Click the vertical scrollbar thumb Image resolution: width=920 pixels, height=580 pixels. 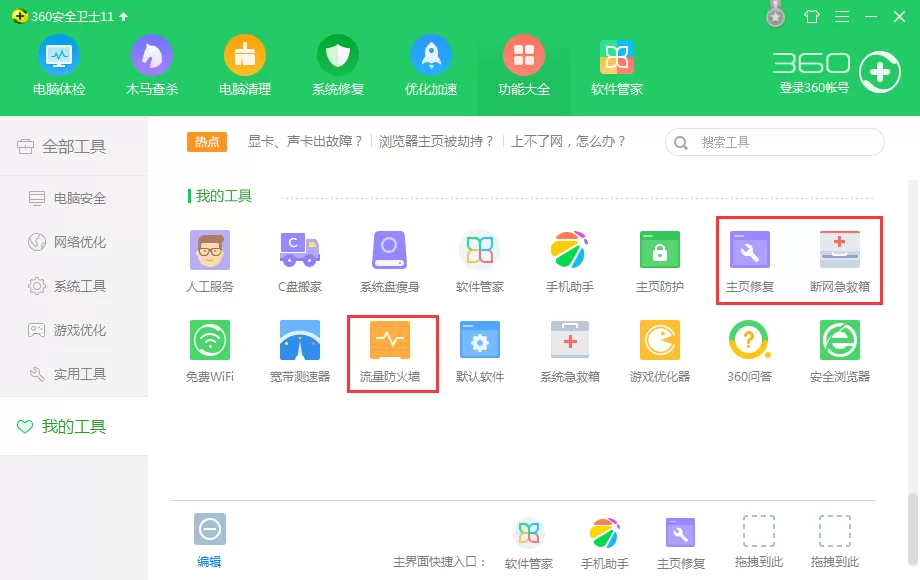[x=912, y=528]
